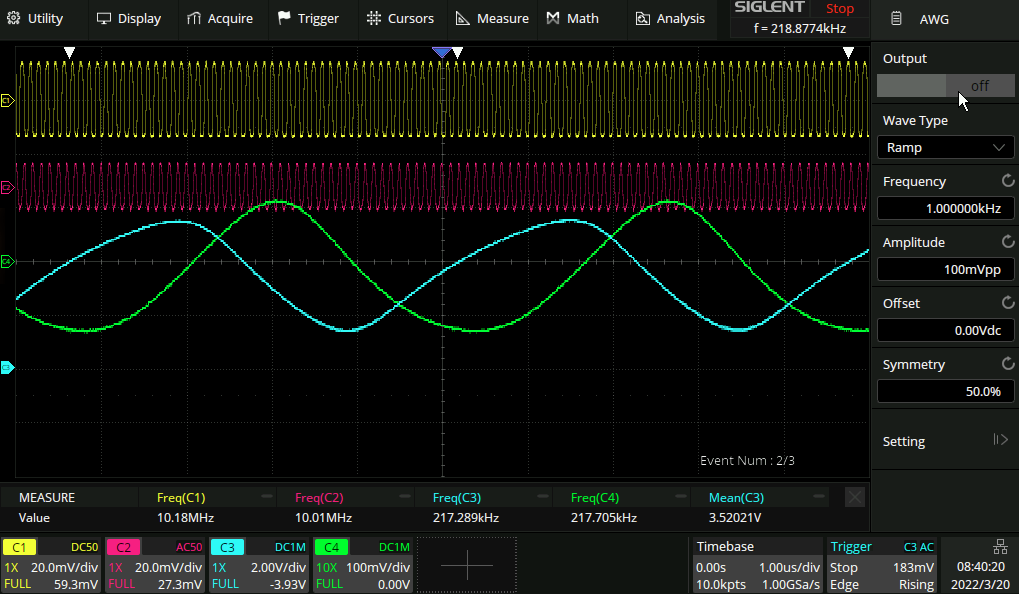1019x594 pixels.
Task: Toggle the C1 channel box
Action: [51, 565]
